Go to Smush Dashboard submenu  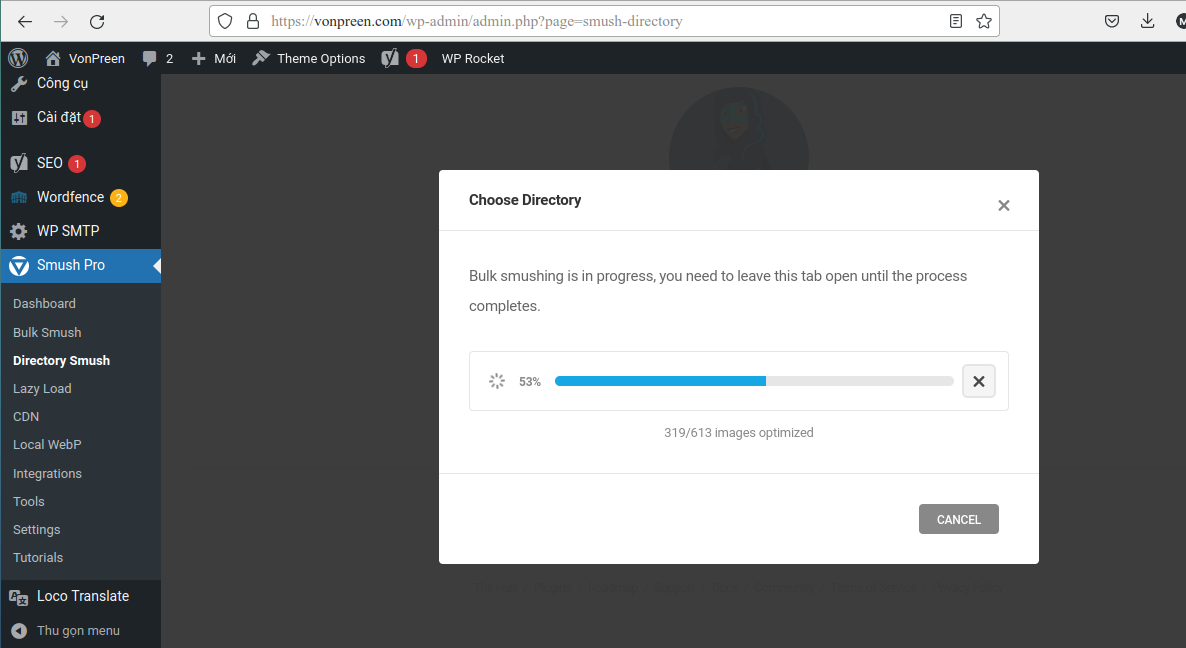pyautogui.click(x=44, y=303)
